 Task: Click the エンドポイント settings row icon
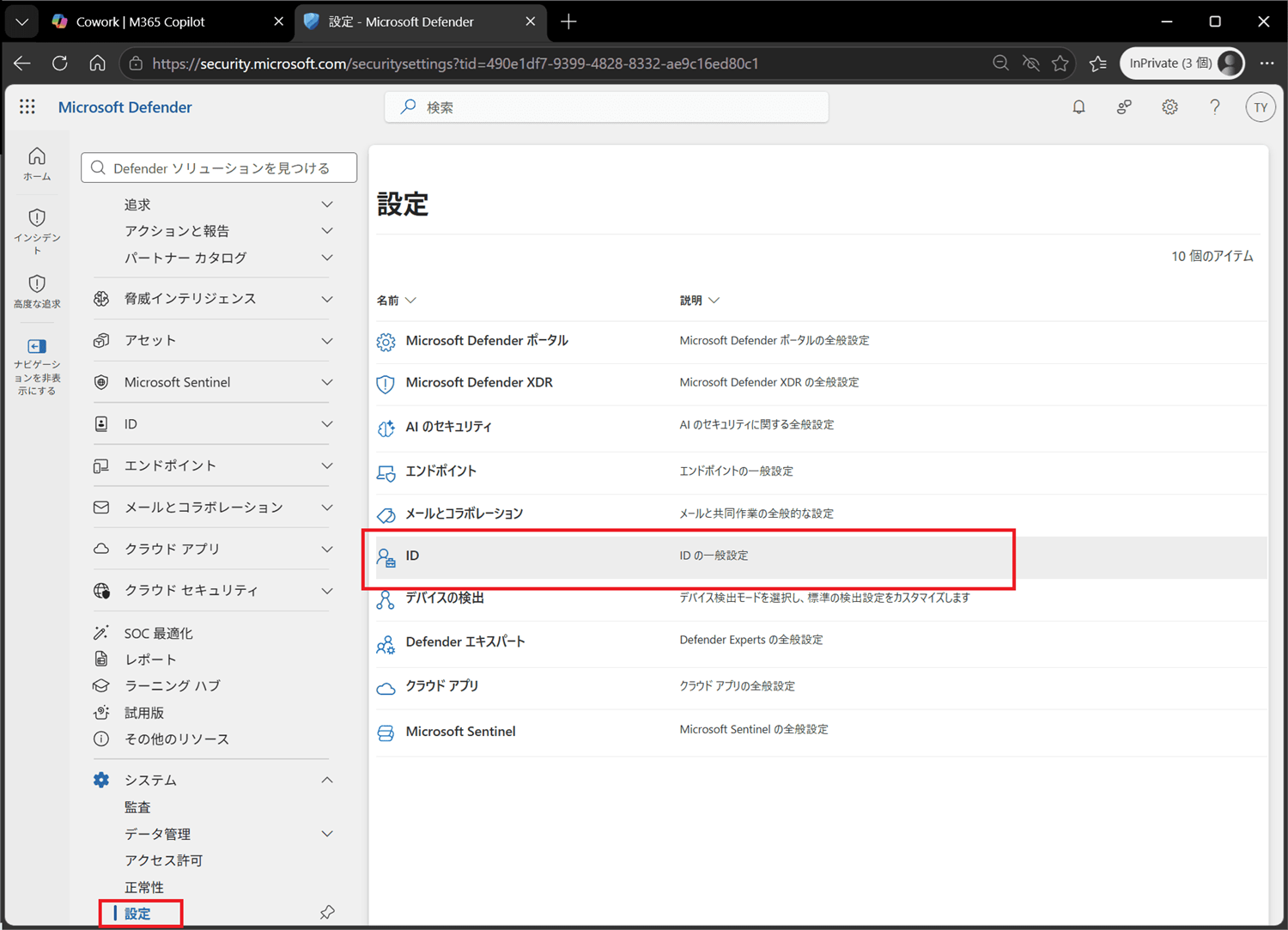coord(386,472)
